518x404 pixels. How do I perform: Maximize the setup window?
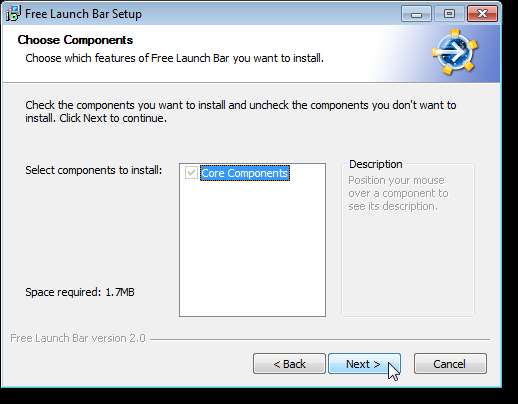pyautogui.click(x=449, y=14)
